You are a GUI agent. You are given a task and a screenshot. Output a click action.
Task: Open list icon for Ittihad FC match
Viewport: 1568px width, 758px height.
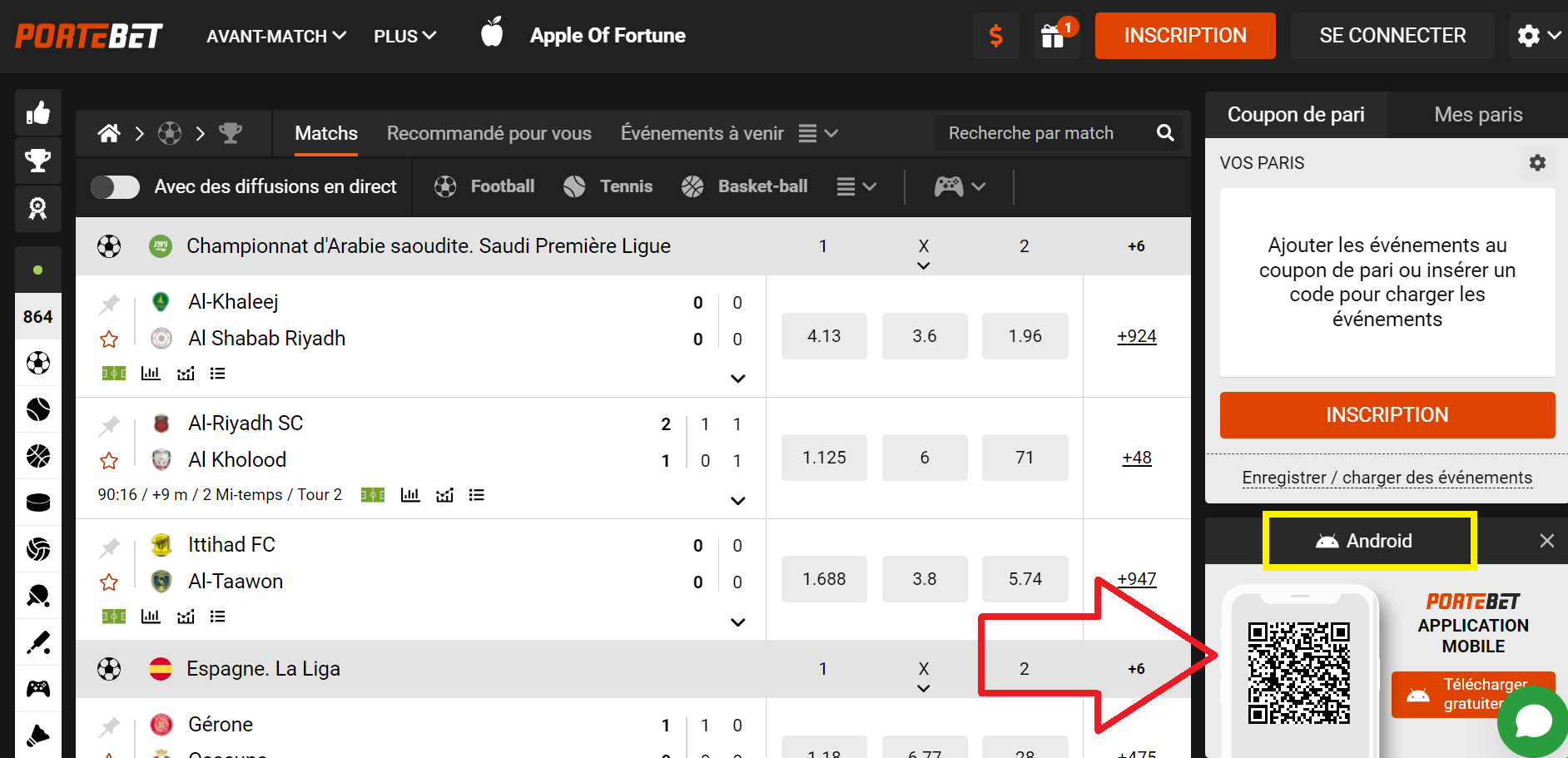coord(218,617)
